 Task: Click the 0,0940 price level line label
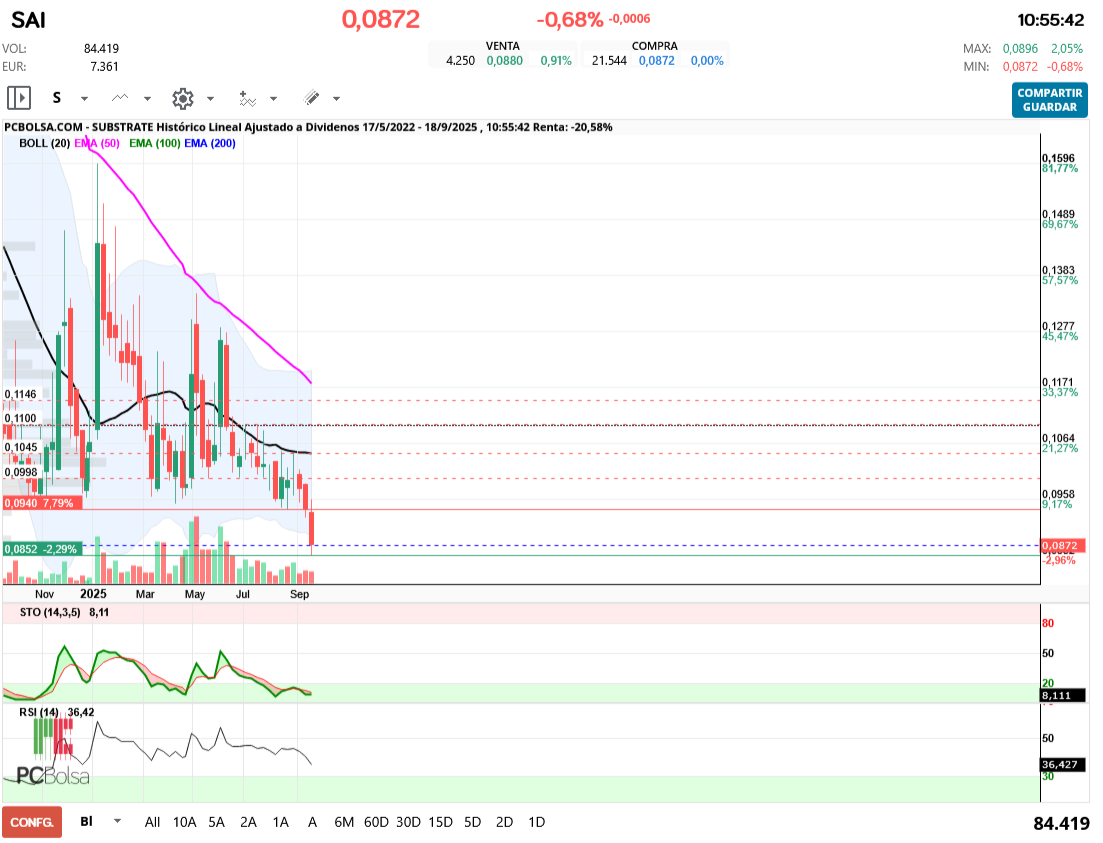(39, 503)
